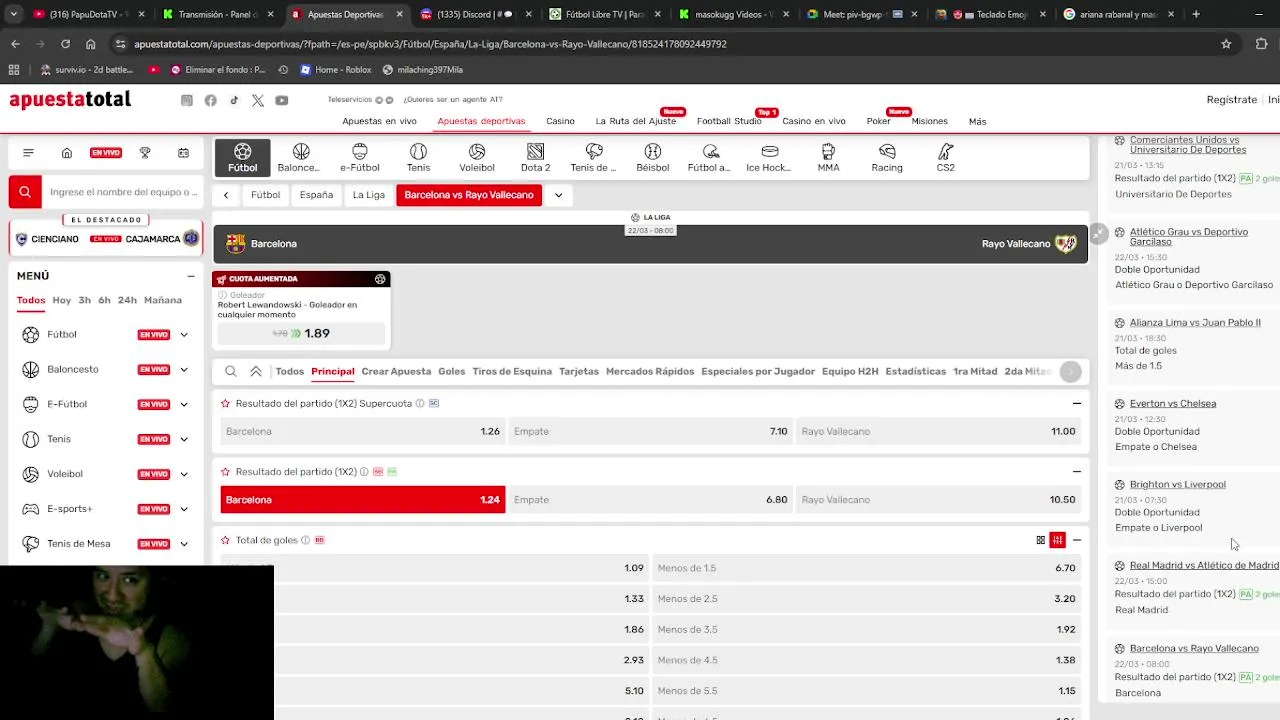Collapse all markets with double-chevron icon
The width and height of the screenshot is (1280, 720).
tap(256, 371)
